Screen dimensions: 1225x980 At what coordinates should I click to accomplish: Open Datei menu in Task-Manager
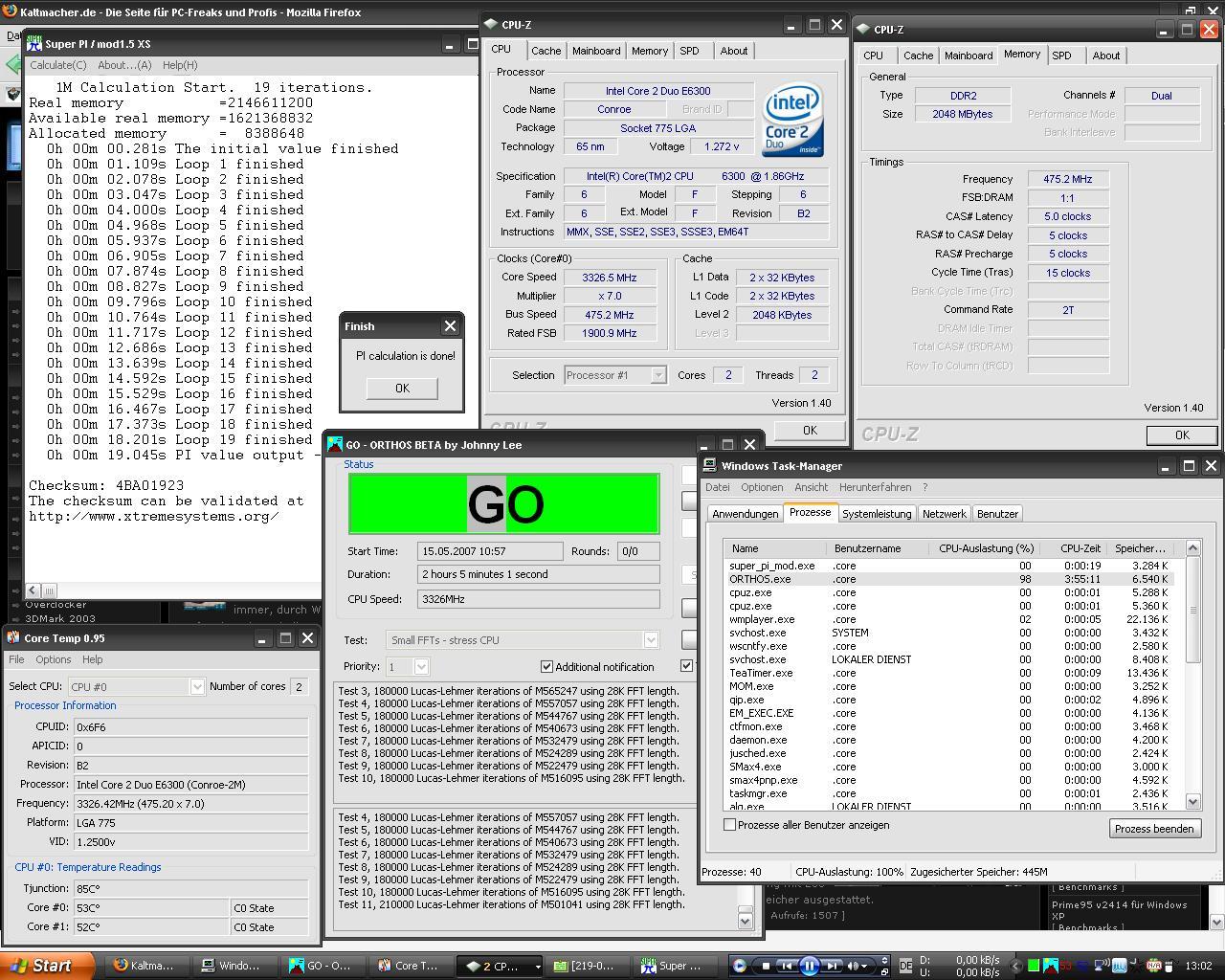point(718,487)
